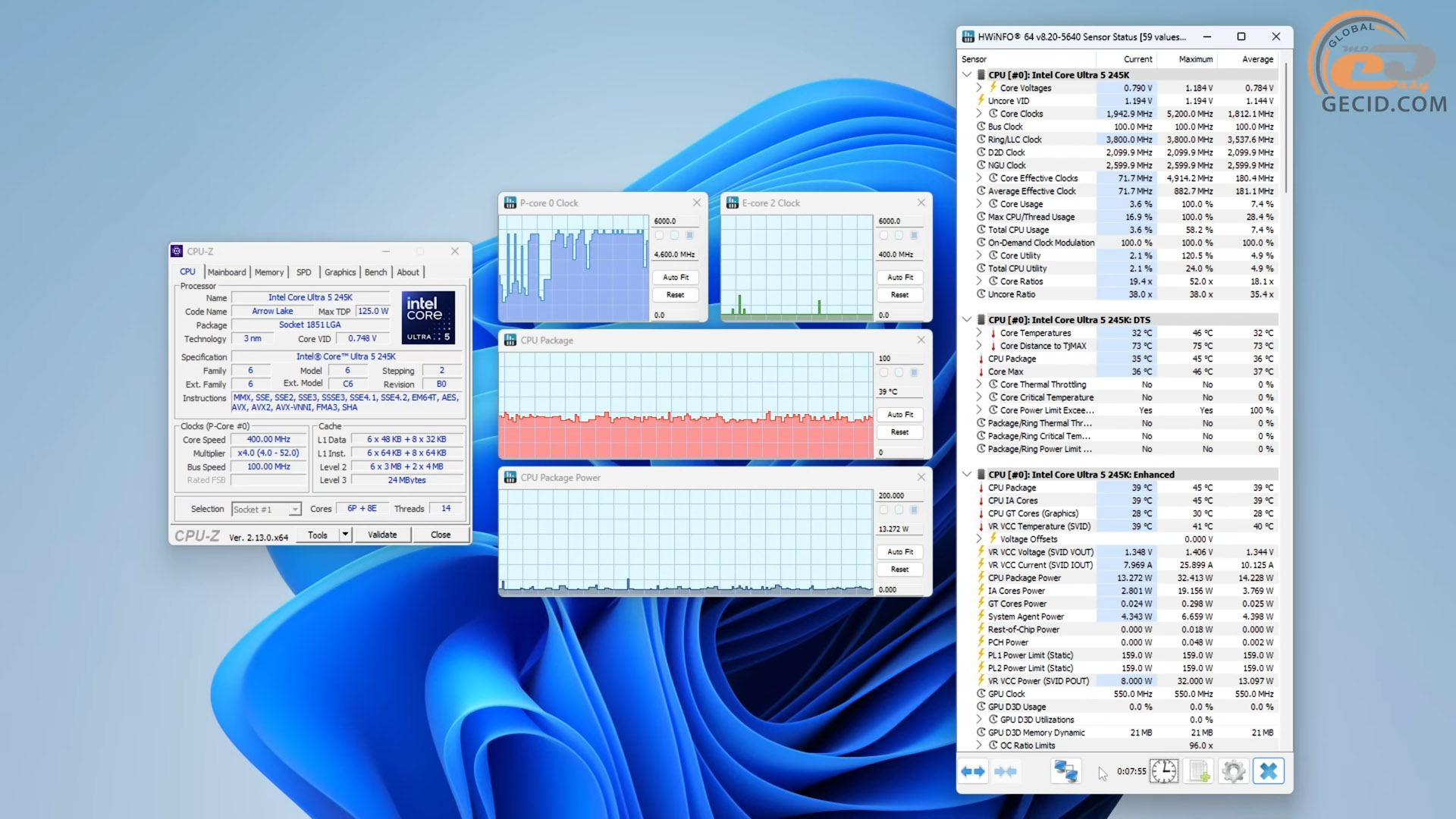Click Auto Fit in the P-core 0 Clock window
The width and height of the screenshot is (1456, 819).
coord(676,278)
